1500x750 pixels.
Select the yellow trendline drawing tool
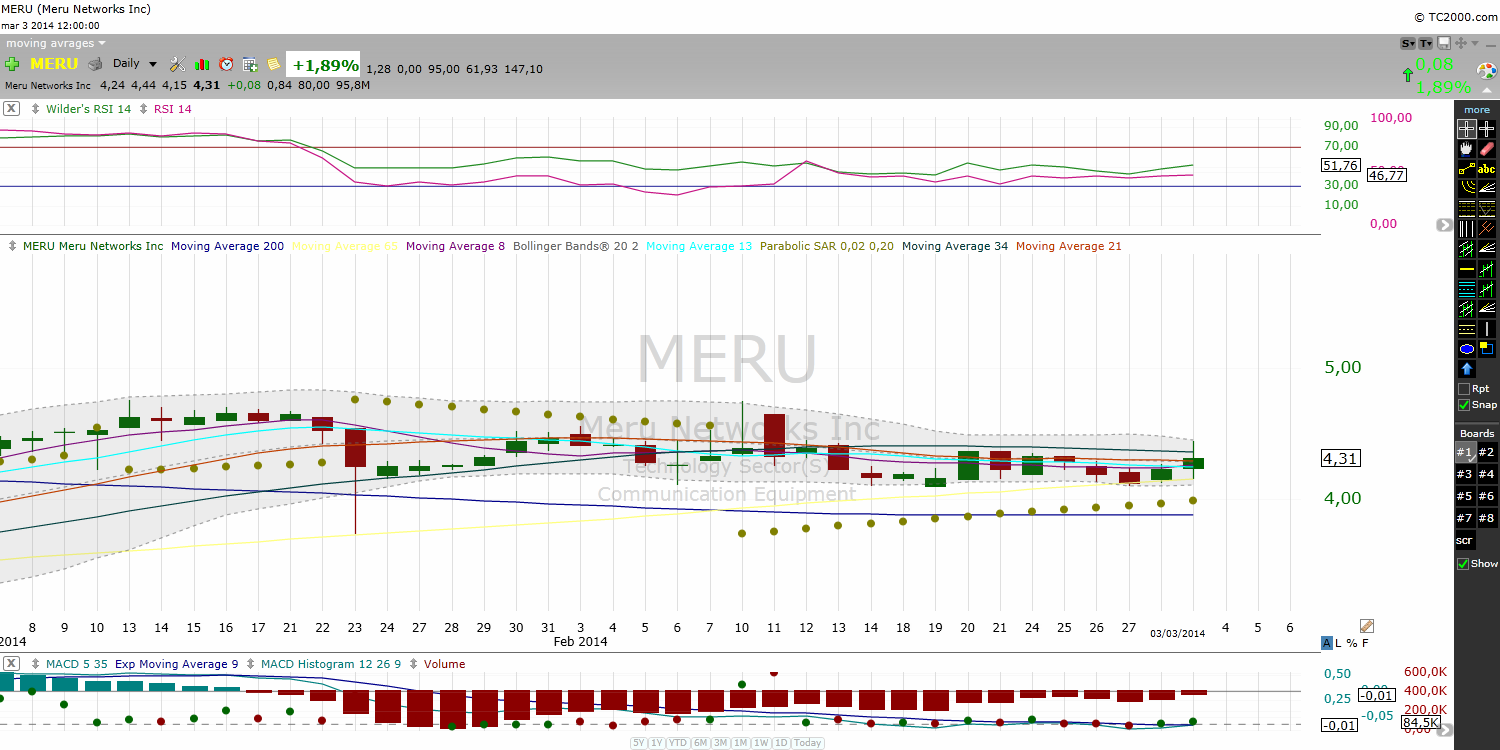click(1467, 168)
